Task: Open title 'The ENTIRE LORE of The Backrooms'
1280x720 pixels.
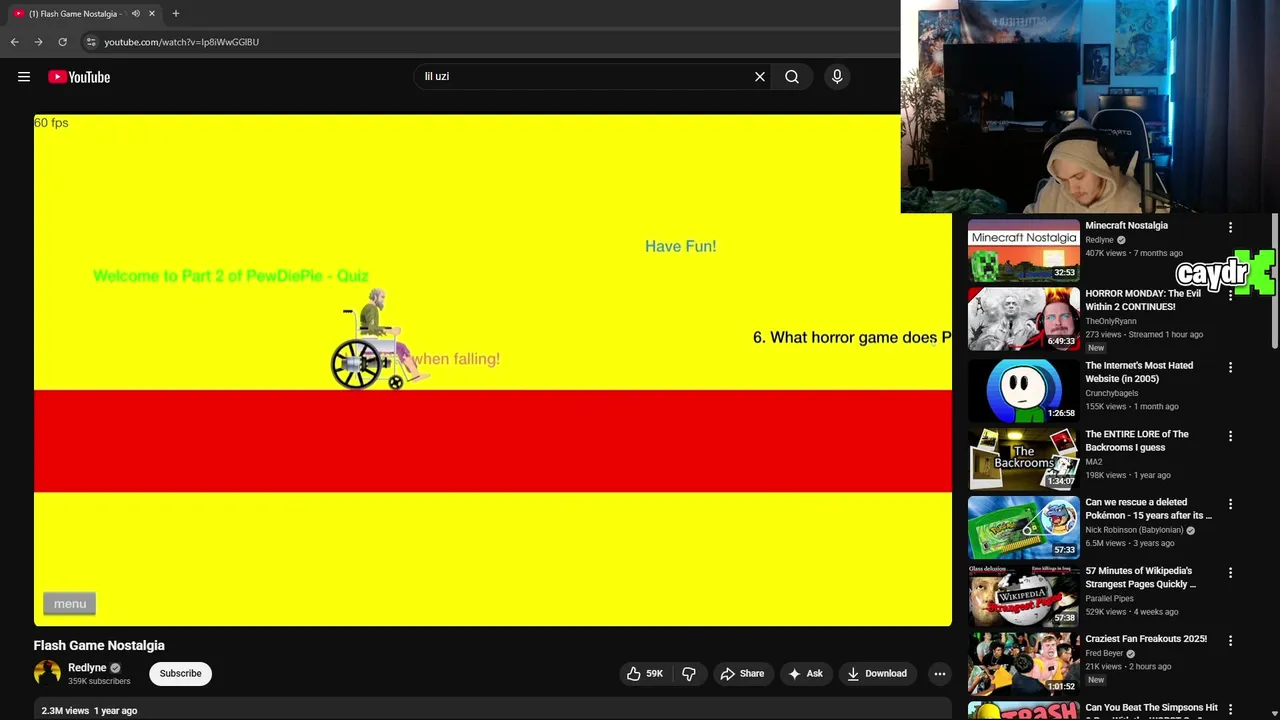Action: point(1137,441)
